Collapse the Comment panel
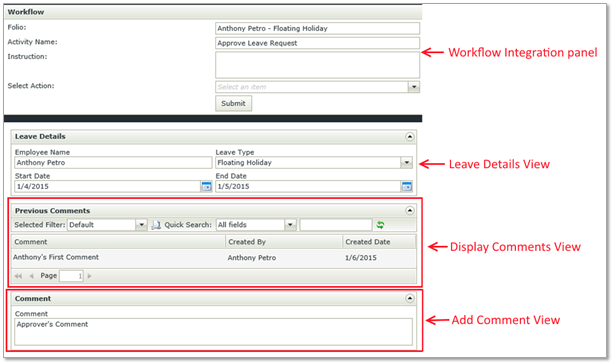613x364 pixels. pyautogui.click(x=409, y=299)
